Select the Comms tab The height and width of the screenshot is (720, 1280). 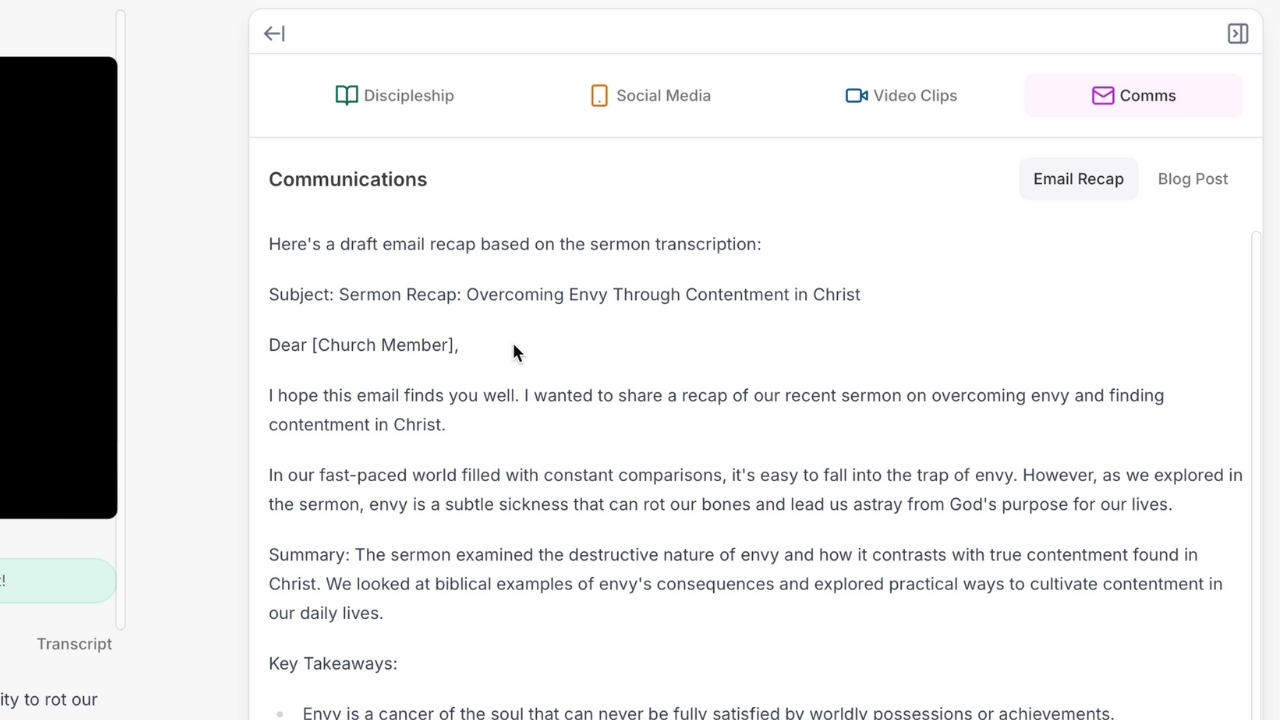click(x=1133, y=95)
